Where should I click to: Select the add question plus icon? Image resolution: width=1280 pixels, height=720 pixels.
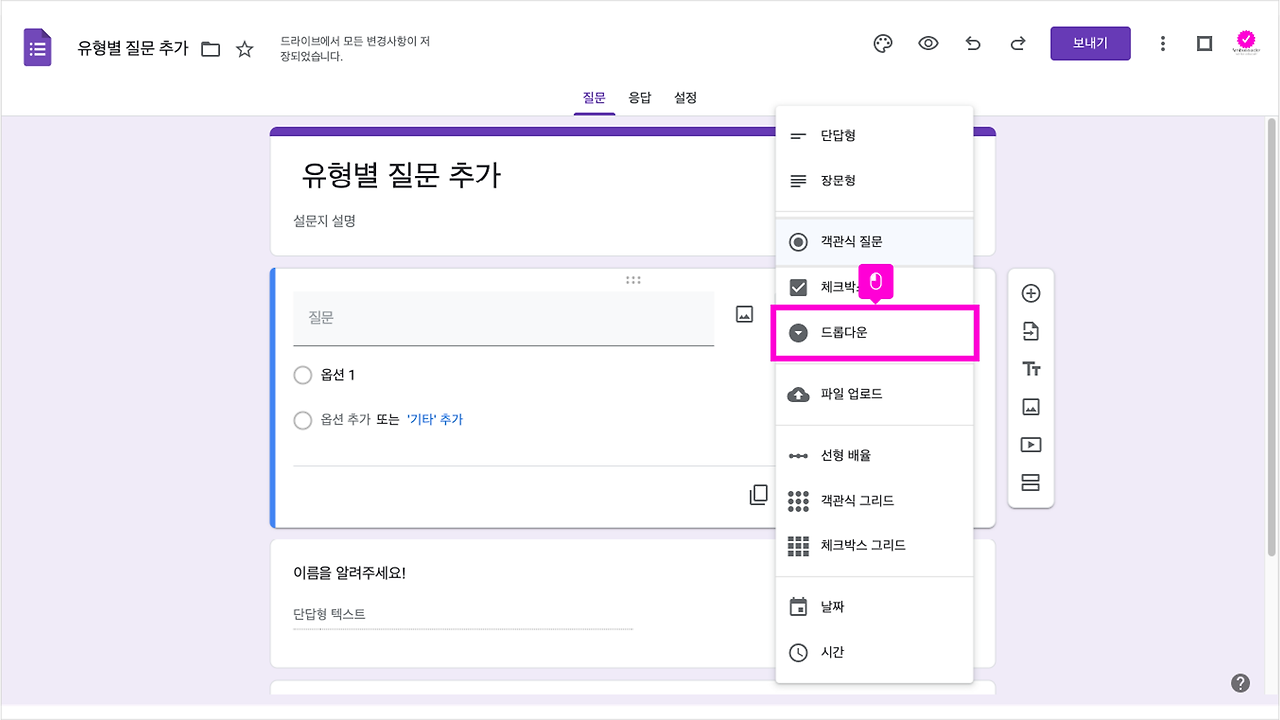click(x=1030, y=293)
